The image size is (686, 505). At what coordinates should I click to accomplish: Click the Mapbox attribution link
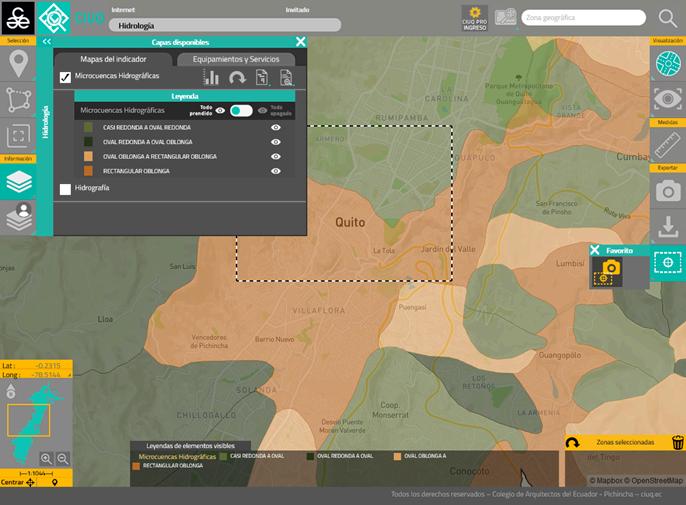(608, 480)
